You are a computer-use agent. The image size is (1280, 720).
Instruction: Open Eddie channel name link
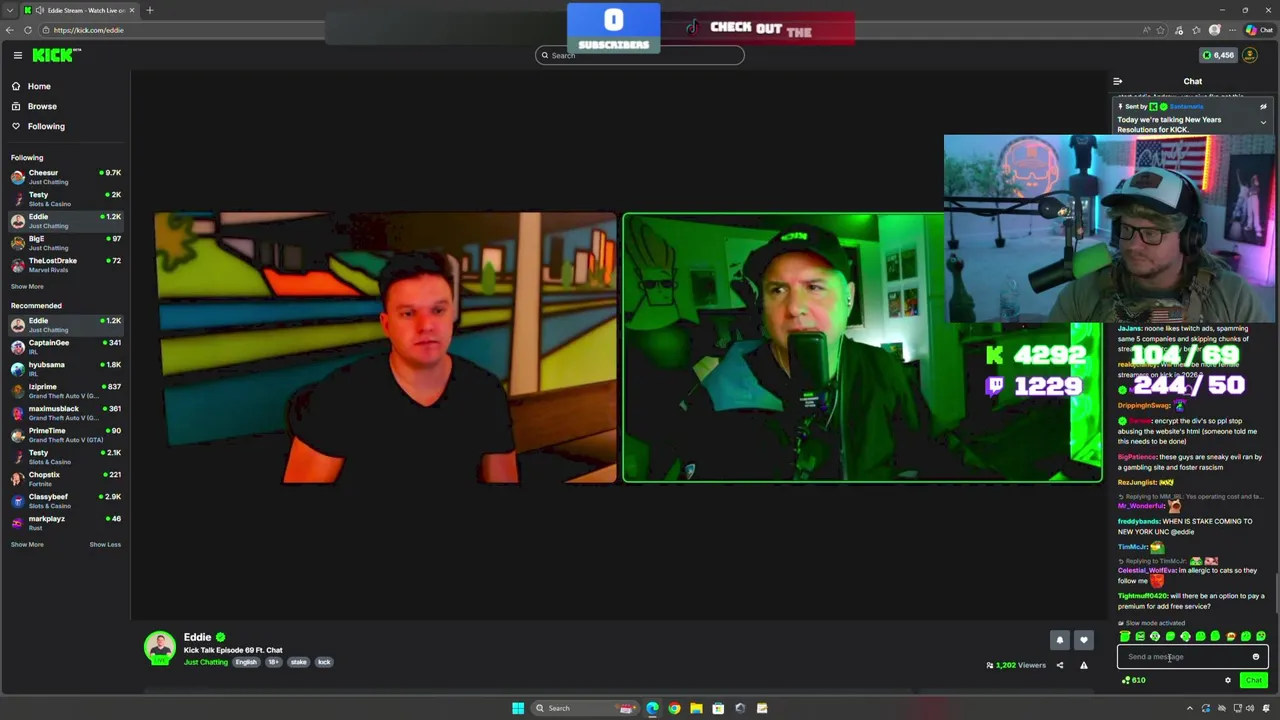point(197,637)
